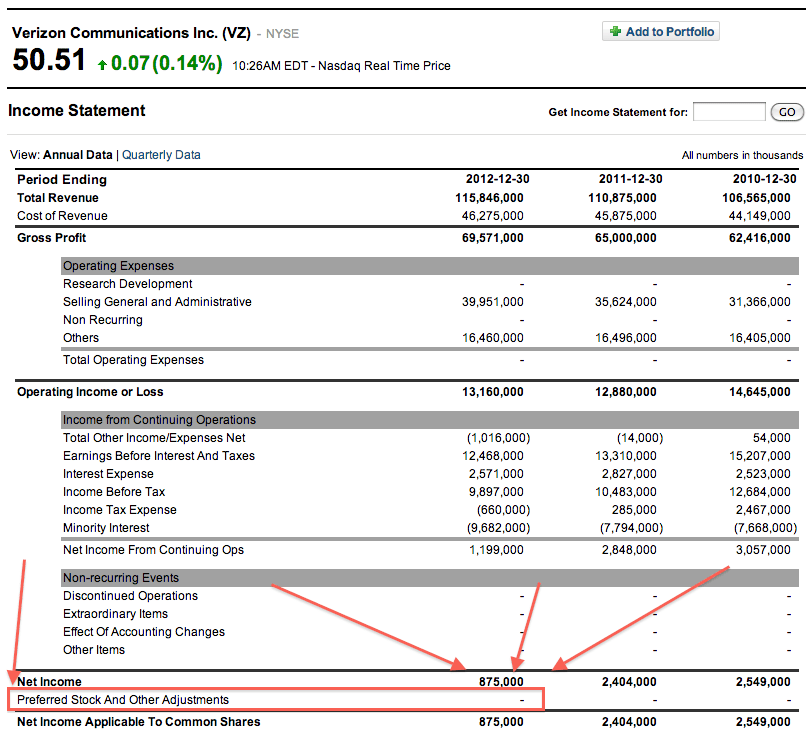Screen dimensions: 806x737
Task: Click Net Income value 2,404,000
Action: tap(629, 682)
